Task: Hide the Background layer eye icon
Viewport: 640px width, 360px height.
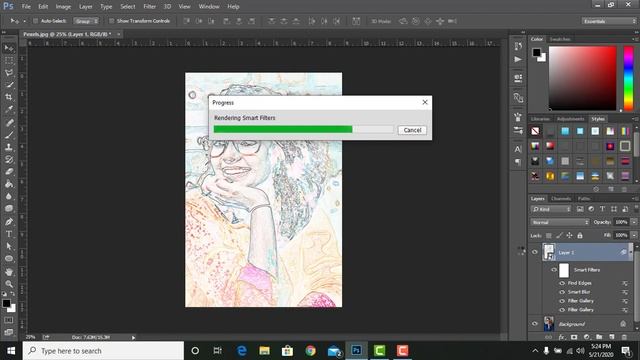Action: (535, 324)
